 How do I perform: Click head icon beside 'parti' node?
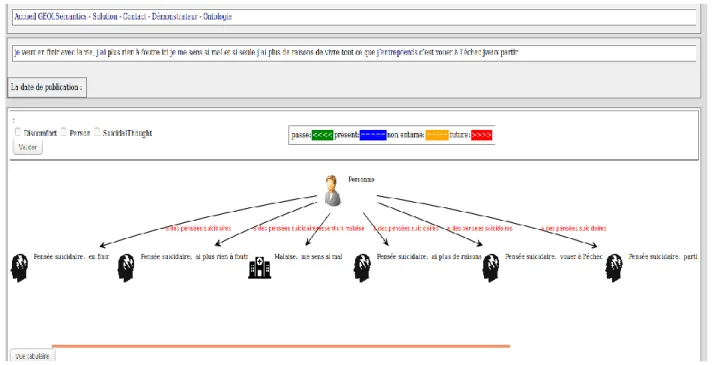click(614, 268)
